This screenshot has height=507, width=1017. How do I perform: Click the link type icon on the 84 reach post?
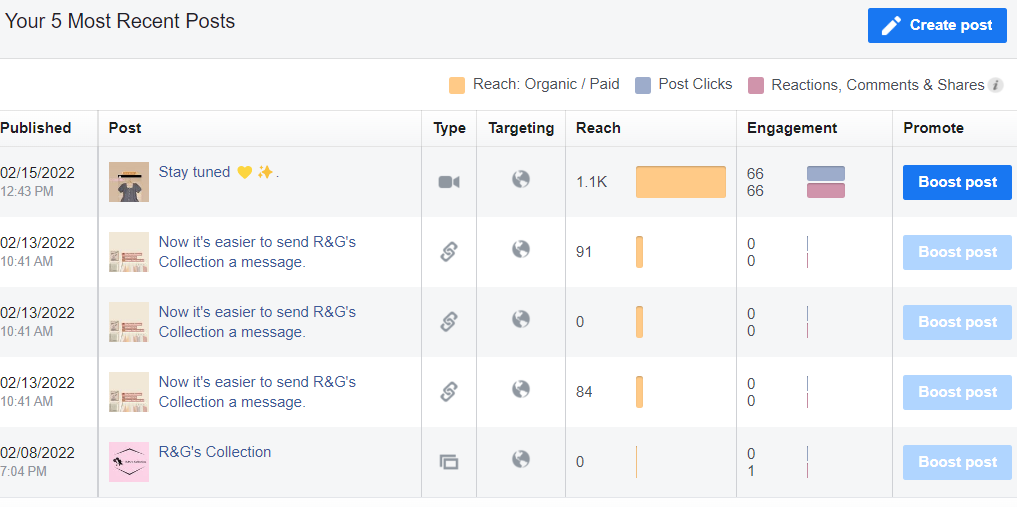click(449, 392)
